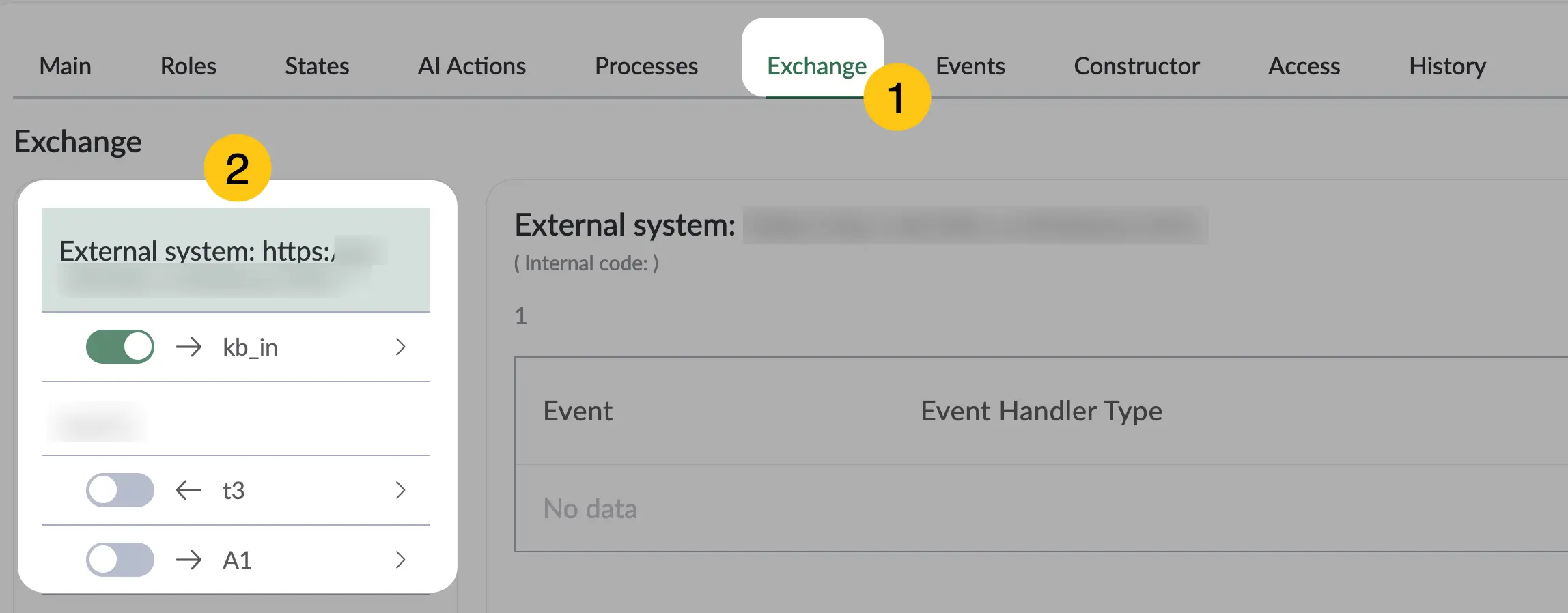
Task: Click the right arrow icon beside A1
Action: point(188,560)
